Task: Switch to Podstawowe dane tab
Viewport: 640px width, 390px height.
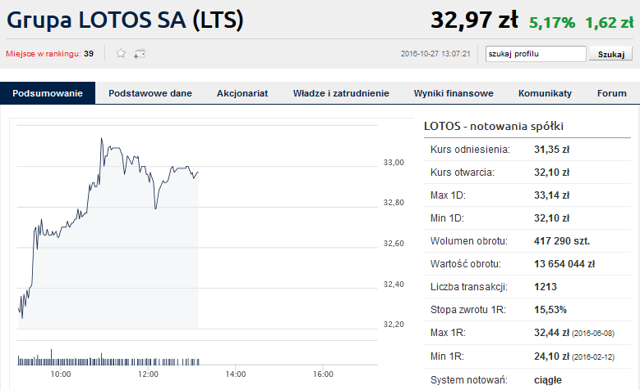Action: [x=150, y=93]
